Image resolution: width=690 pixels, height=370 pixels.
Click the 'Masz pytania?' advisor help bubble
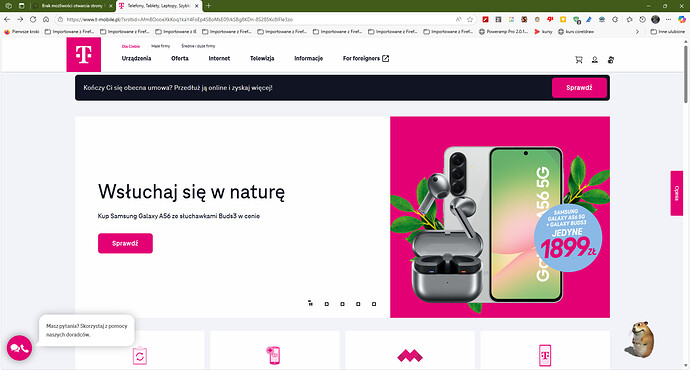click(x=86, y=330)
